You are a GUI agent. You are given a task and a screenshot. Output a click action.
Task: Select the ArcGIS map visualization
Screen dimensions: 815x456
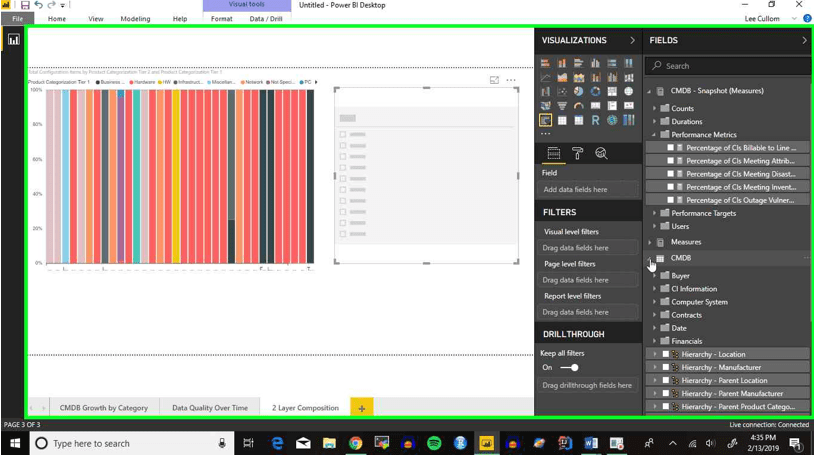(612, 120)
